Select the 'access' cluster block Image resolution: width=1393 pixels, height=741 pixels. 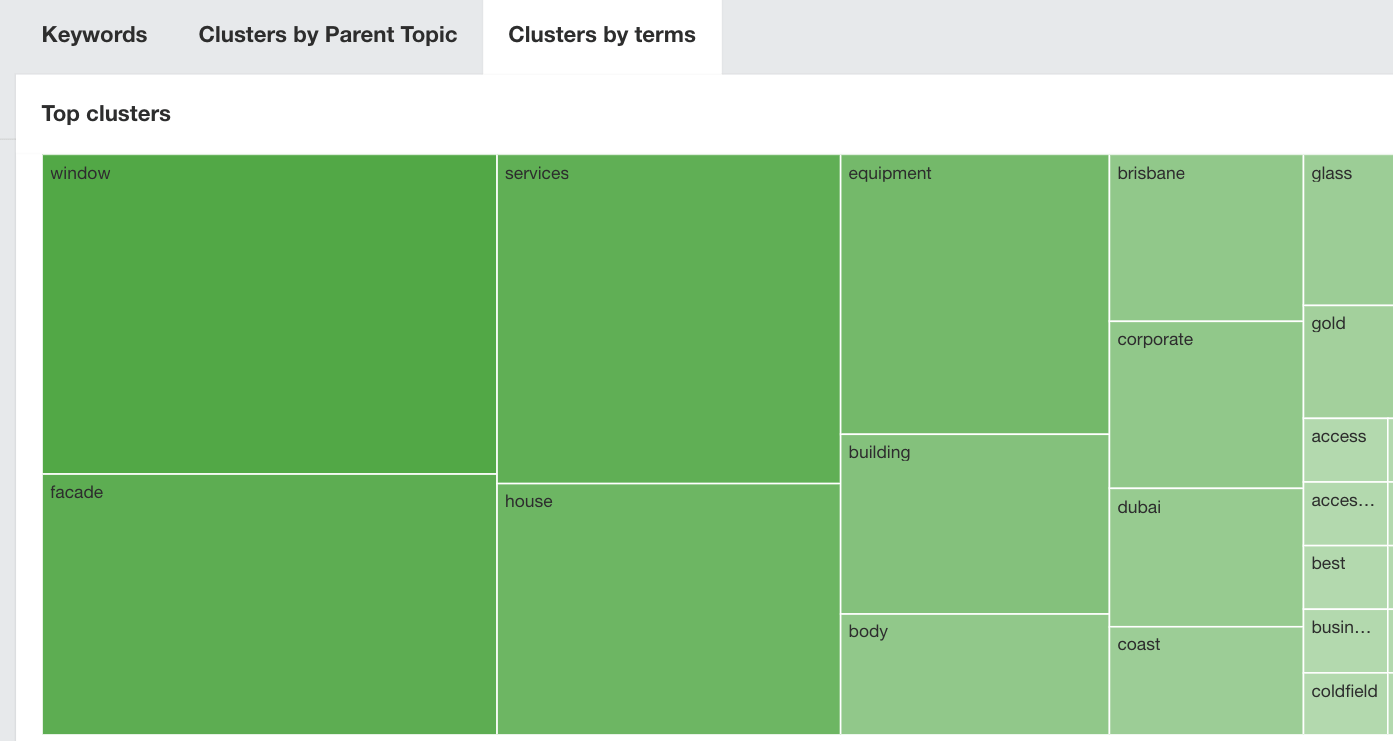click(x=1346, y=450)
